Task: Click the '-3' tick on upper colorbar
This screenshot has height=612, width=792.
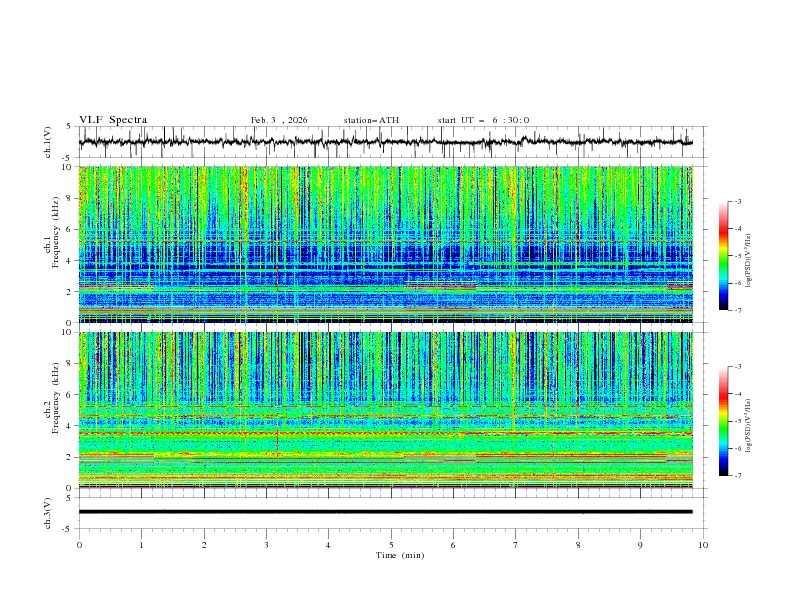Action: [x=737, y=201]
